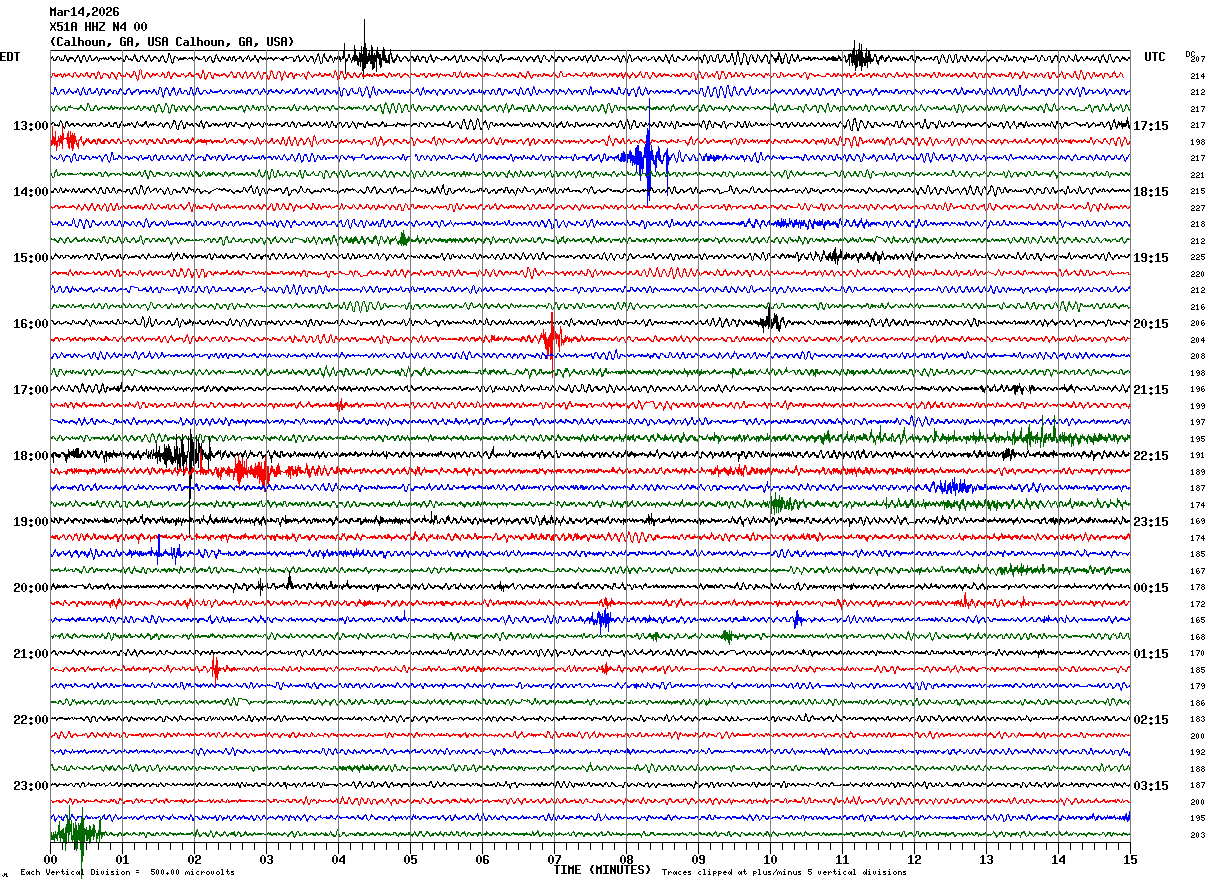Click the 23:00 EDT row label
The image size is (1210, 886).
[x=31, y=786]
